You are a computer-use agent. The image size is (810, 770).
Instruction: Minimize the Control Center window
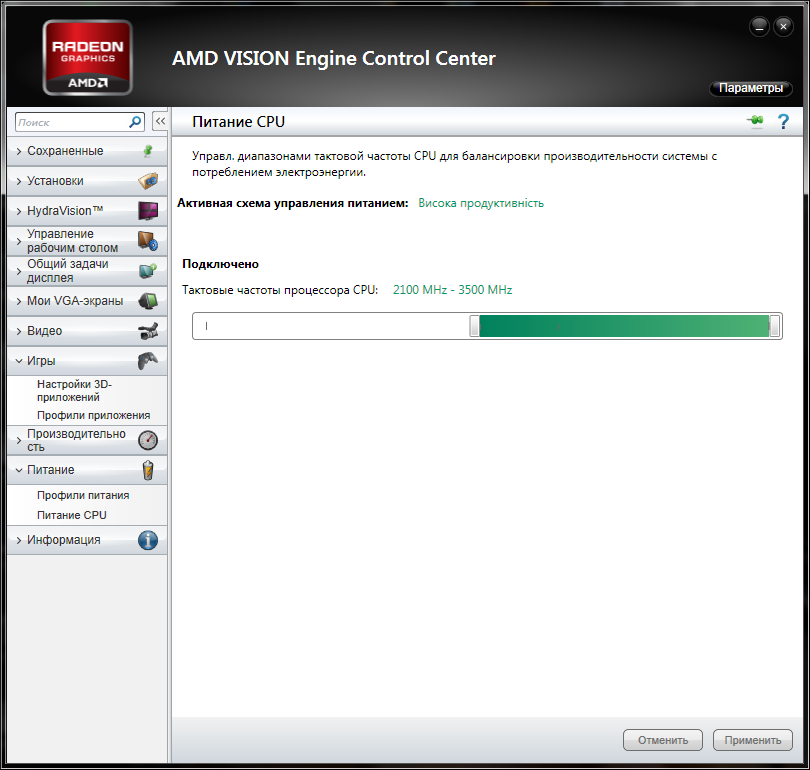coord(759,26)
